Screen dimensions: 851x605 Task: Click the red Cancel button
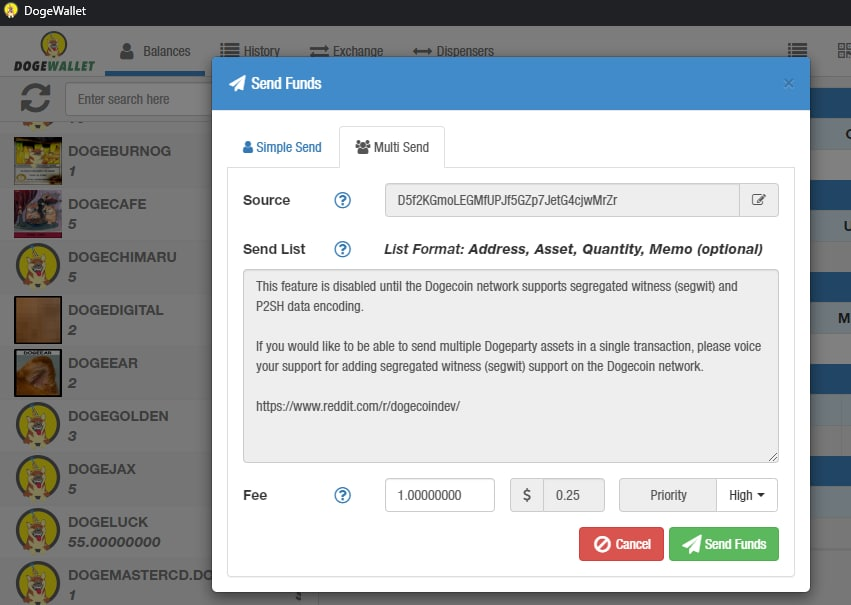621,544
